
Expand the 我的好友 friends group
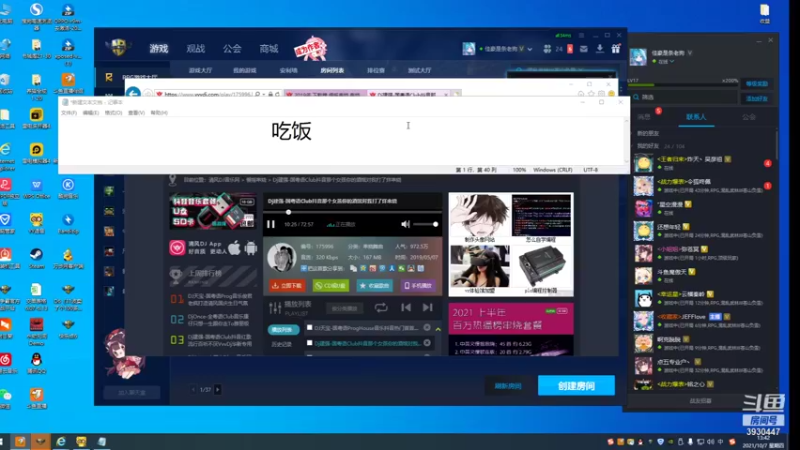pyautogui.click(x=648, y=146)
